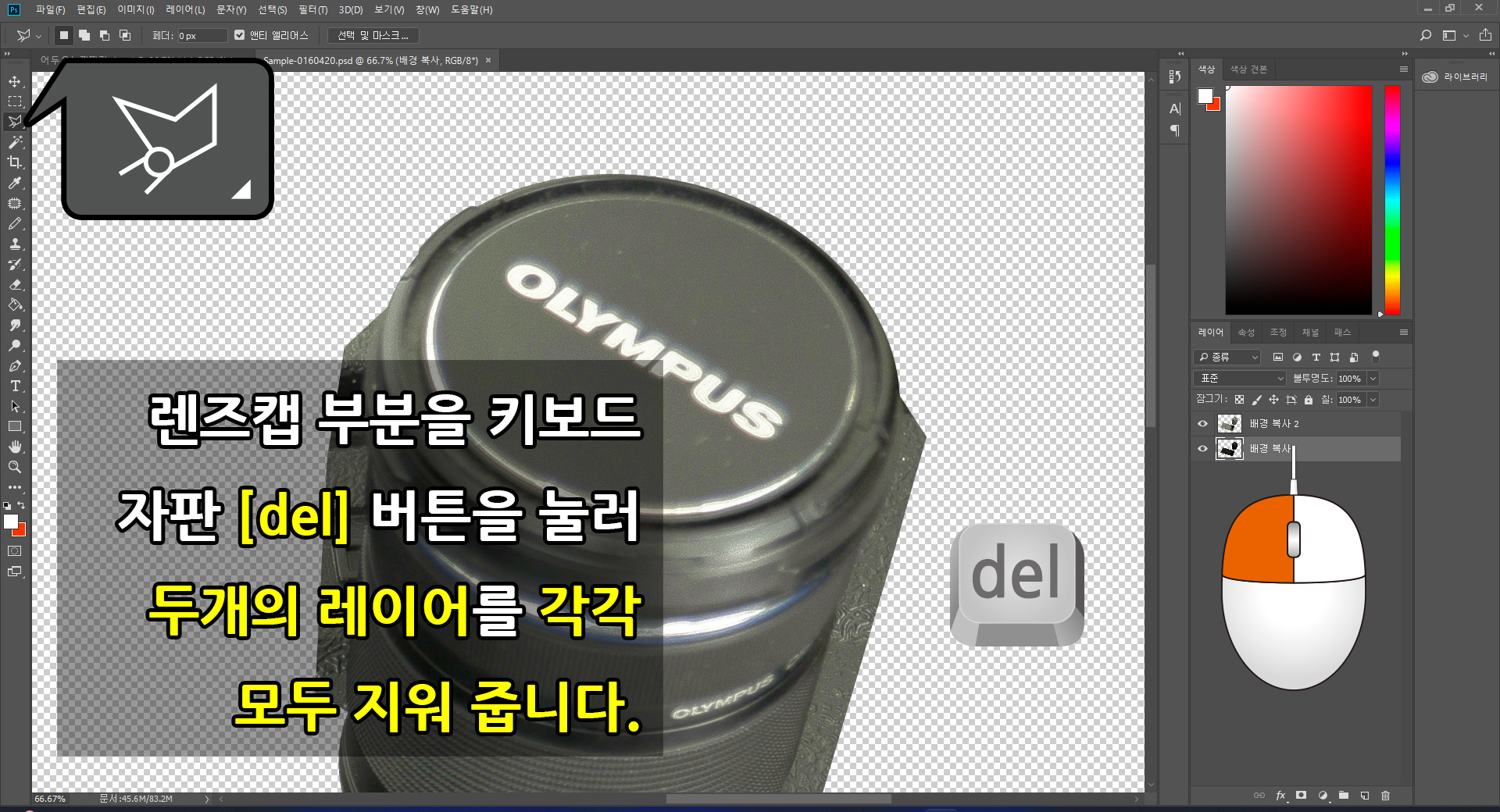1500x812 pixels.
Task: Select the Brush tool
Action: tap(15, 223)
